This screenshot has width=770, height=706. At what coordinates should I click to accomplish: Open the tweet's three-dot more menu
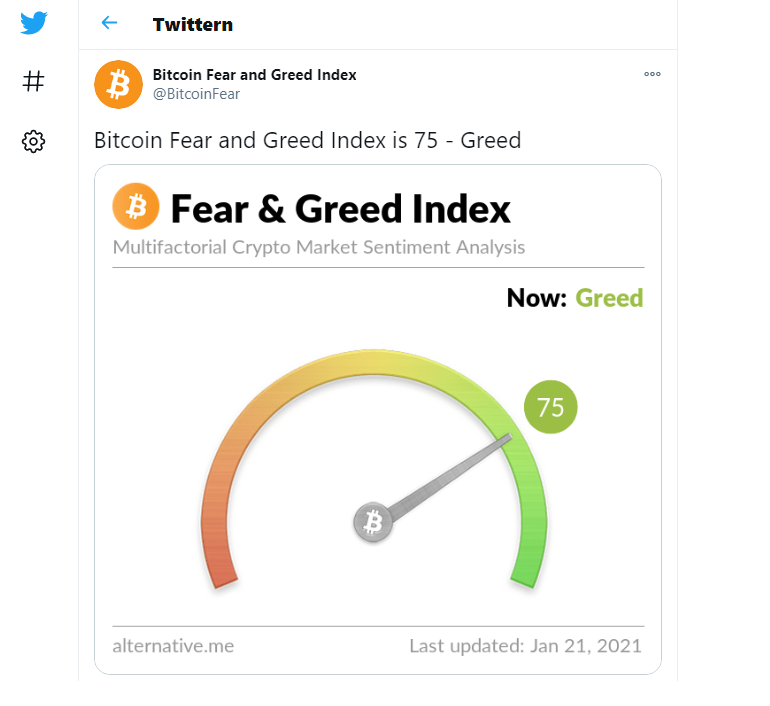coord(652,74)
